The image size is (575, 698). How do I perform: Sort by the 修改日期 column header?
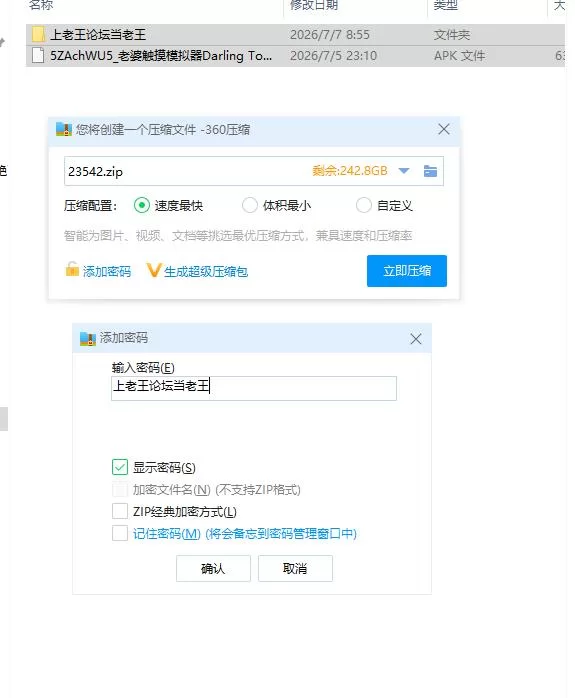point(314,5)
